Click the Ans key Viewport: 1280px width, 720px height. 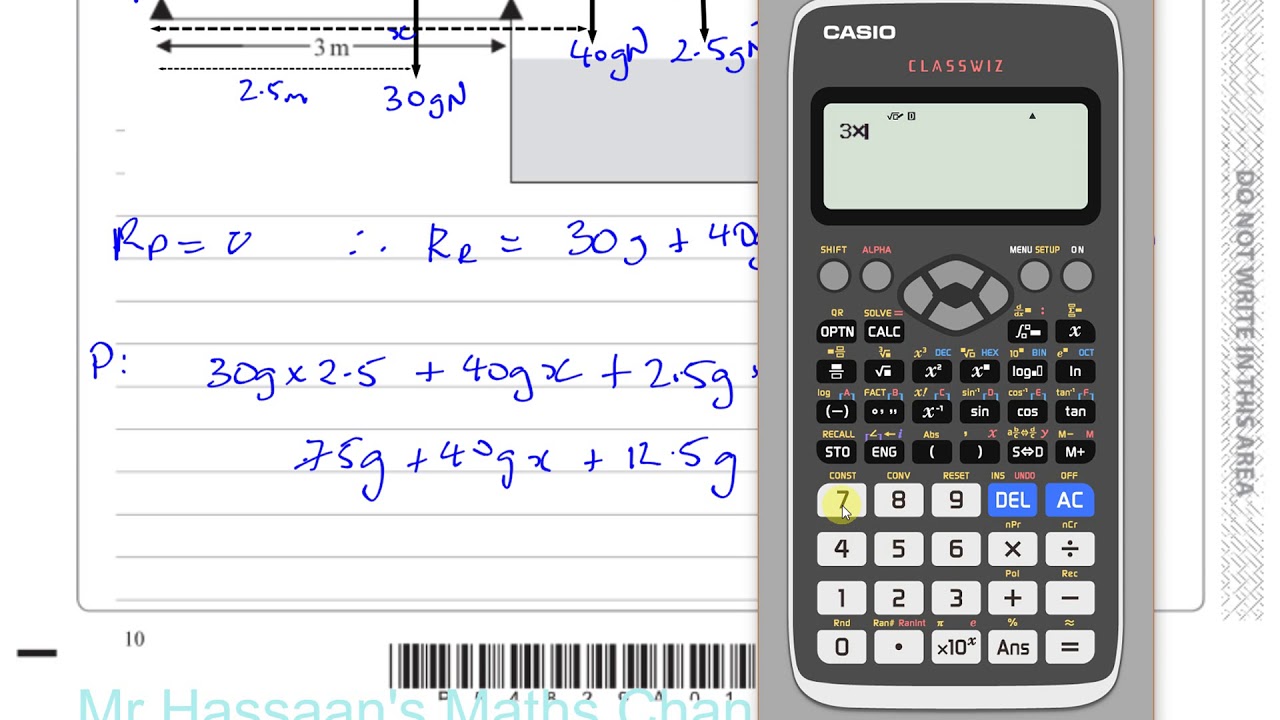pyautogui.click(x=1012, y=647)
